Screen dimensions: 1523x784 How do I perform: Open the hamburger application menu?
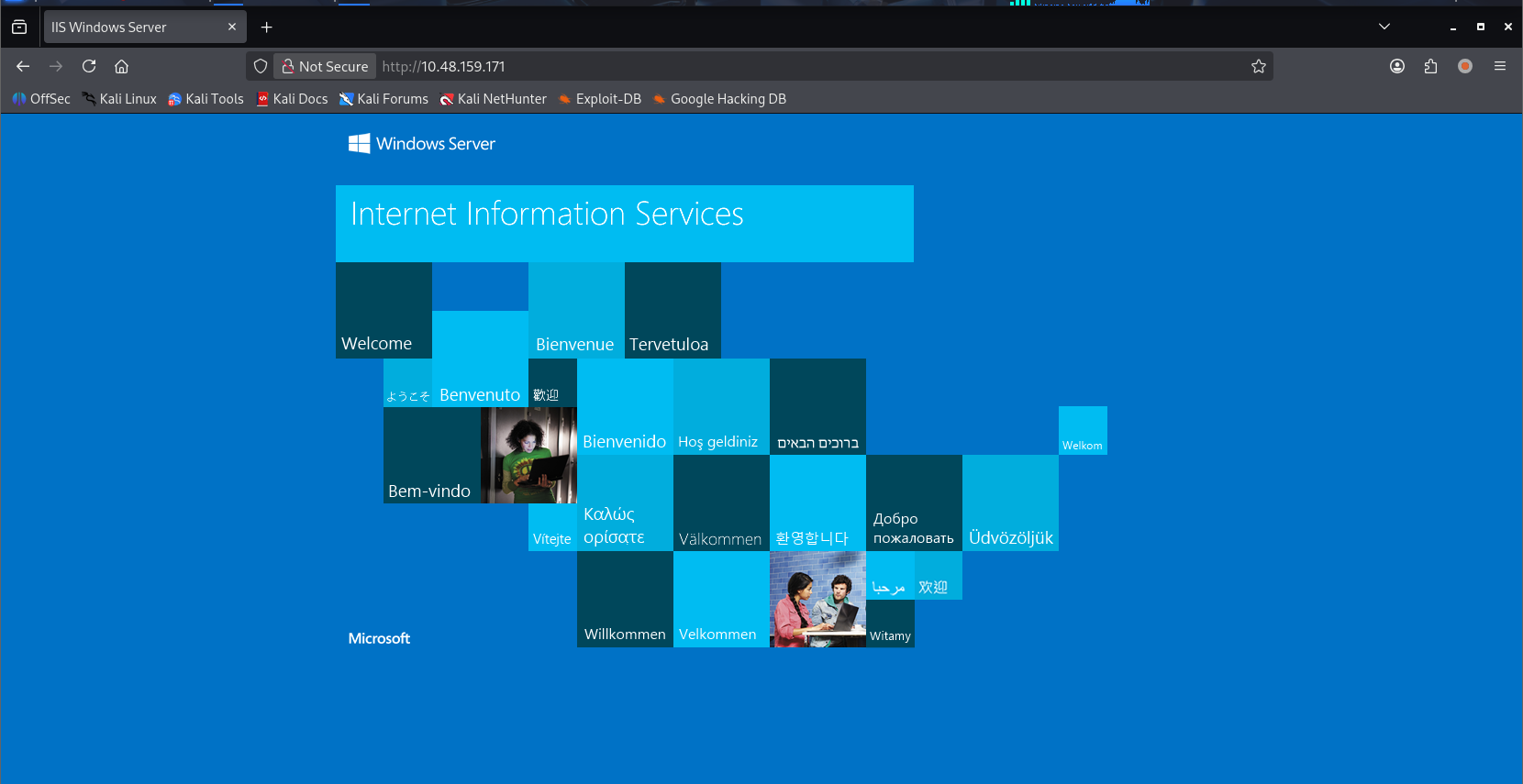(x=1500, y=66)
